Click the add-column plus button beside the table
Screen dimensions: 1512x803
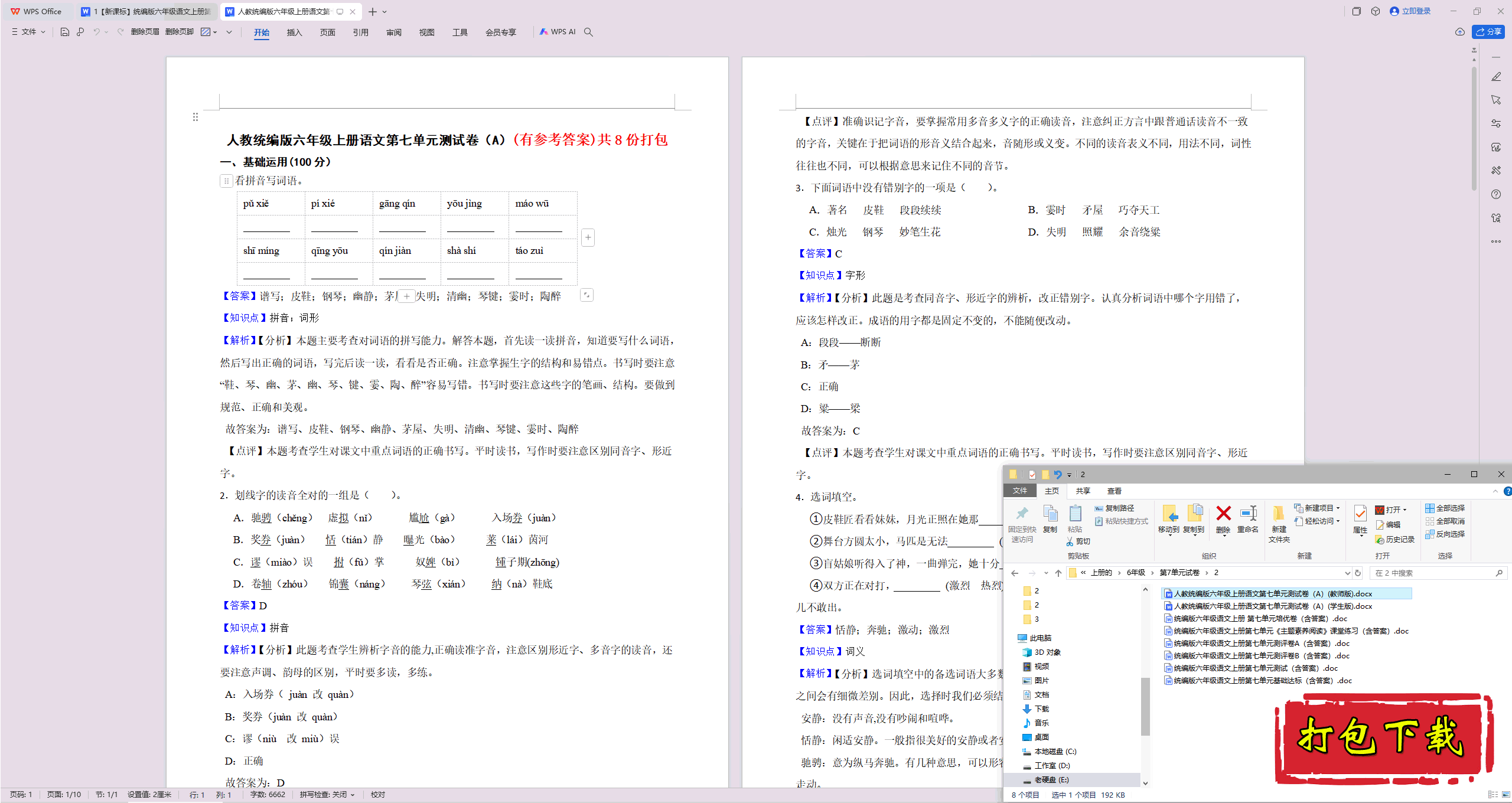pyautogui.click(x=588, y=237)
